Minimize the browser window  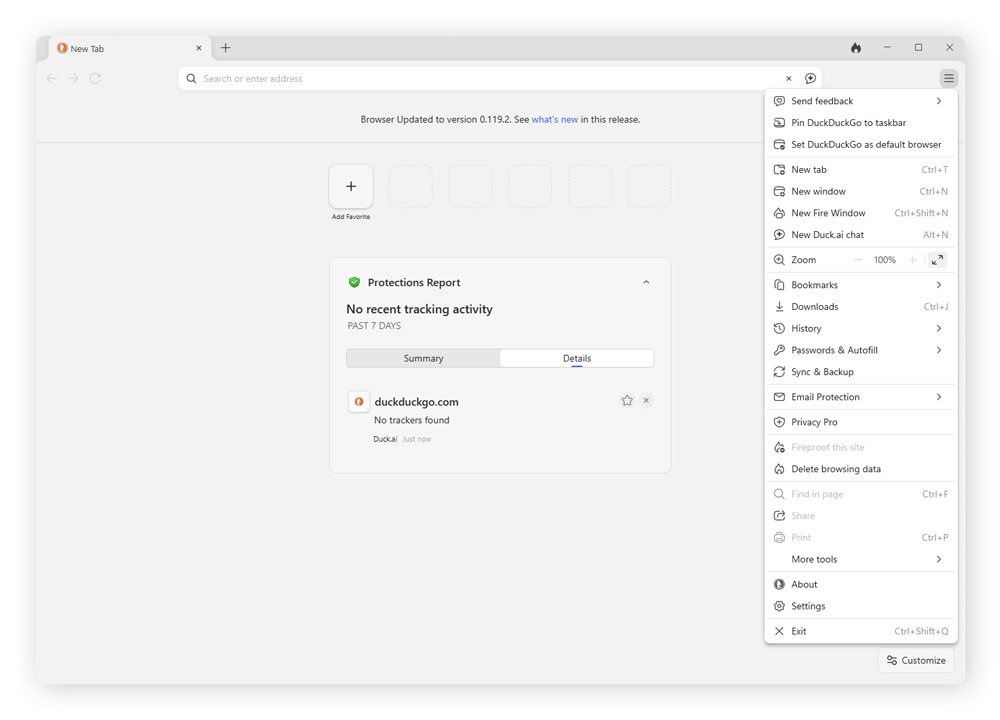(x=886, y=48)
